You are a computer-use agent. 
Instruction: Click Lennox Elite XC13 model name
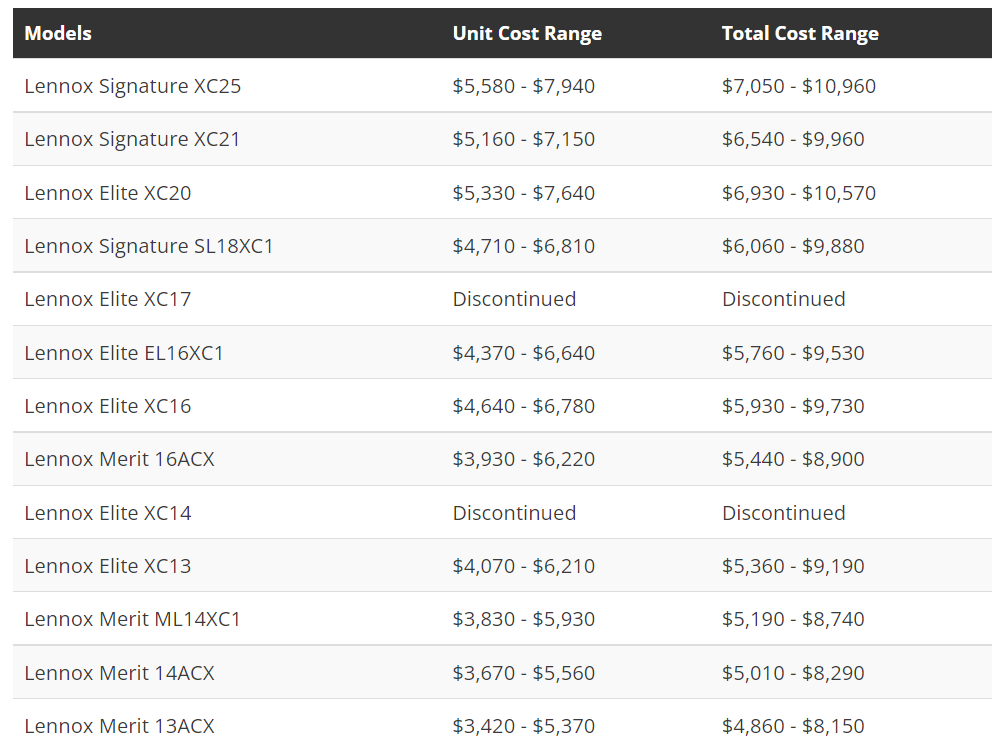click(108, 566)
